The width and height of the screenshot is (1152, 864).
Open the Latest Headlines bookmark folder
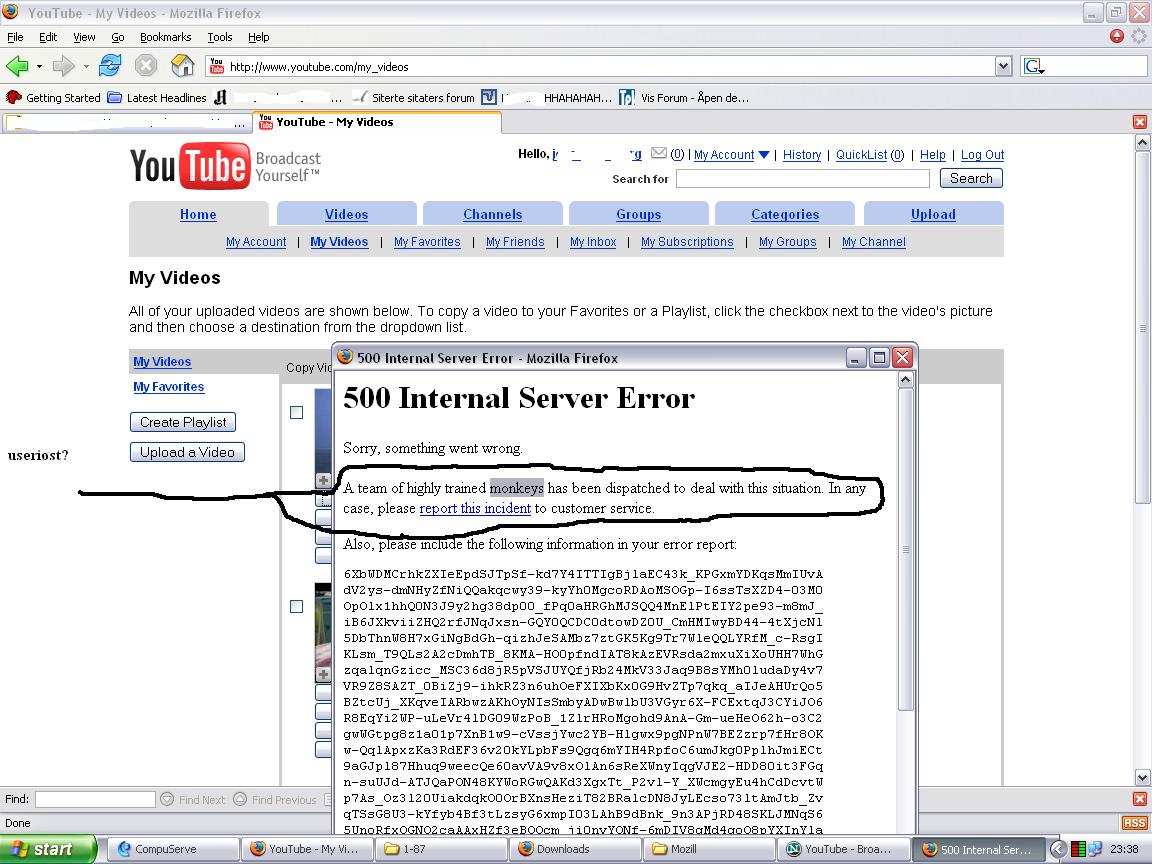point(156,98)
